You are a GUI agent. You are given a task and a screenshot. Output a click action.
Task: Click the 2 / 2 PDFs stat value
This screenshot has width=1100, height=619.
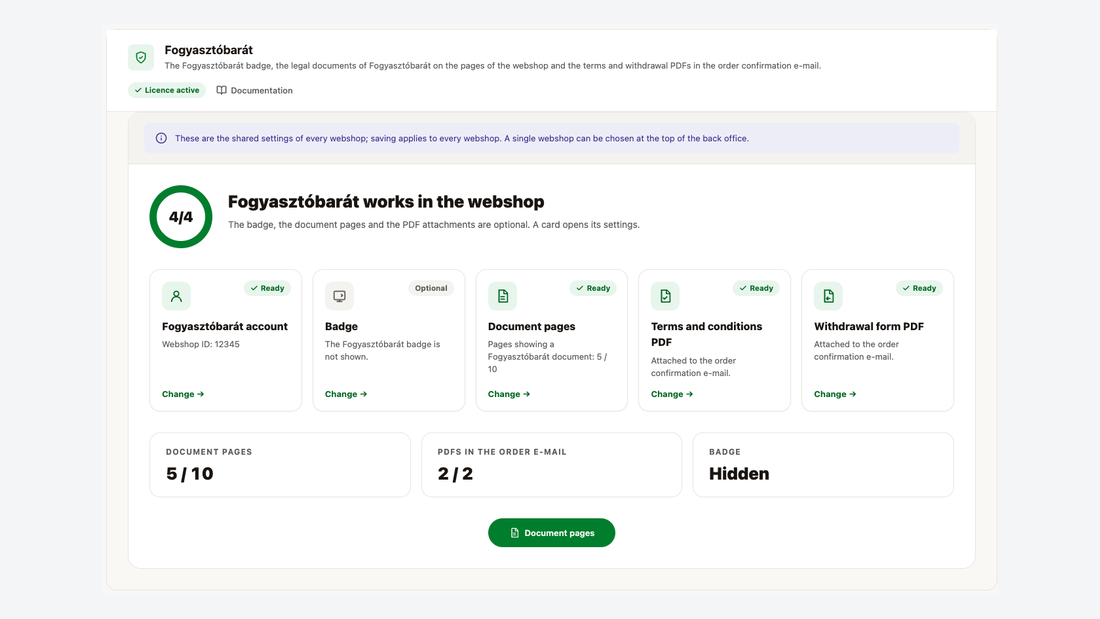click(455, 474)
